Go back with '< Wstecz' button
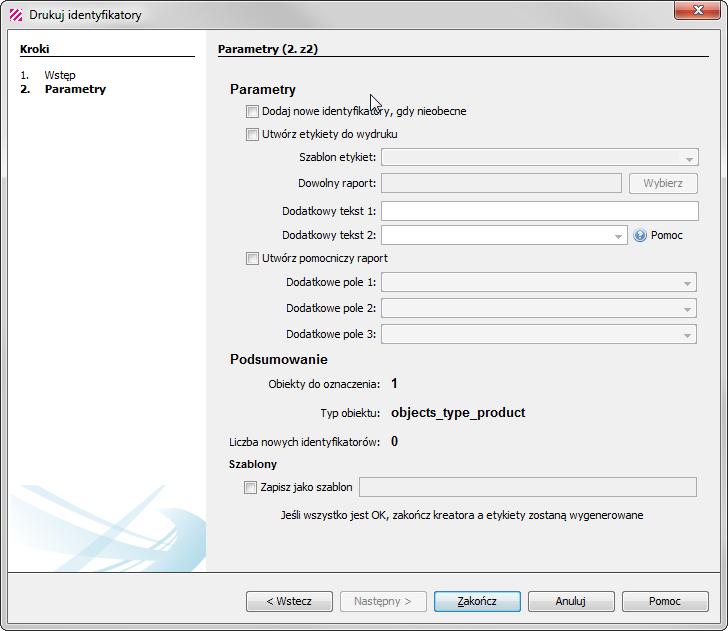The height and width of the screenshot is (631, 728). (289, 601)
